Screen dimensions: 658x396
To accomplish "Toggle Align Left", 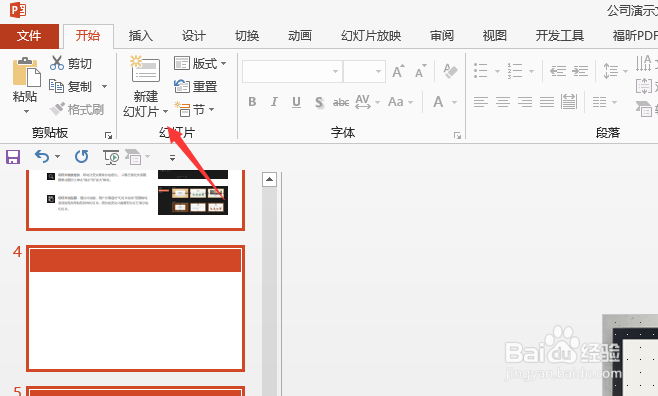I will [x=481, y=102].
